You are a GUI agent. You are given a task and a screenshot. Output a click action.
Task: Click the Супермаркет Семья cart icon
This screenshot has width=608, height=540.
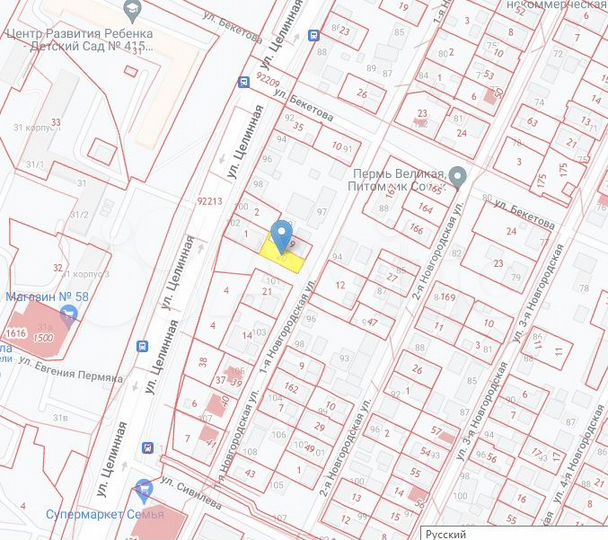(142, 489)
